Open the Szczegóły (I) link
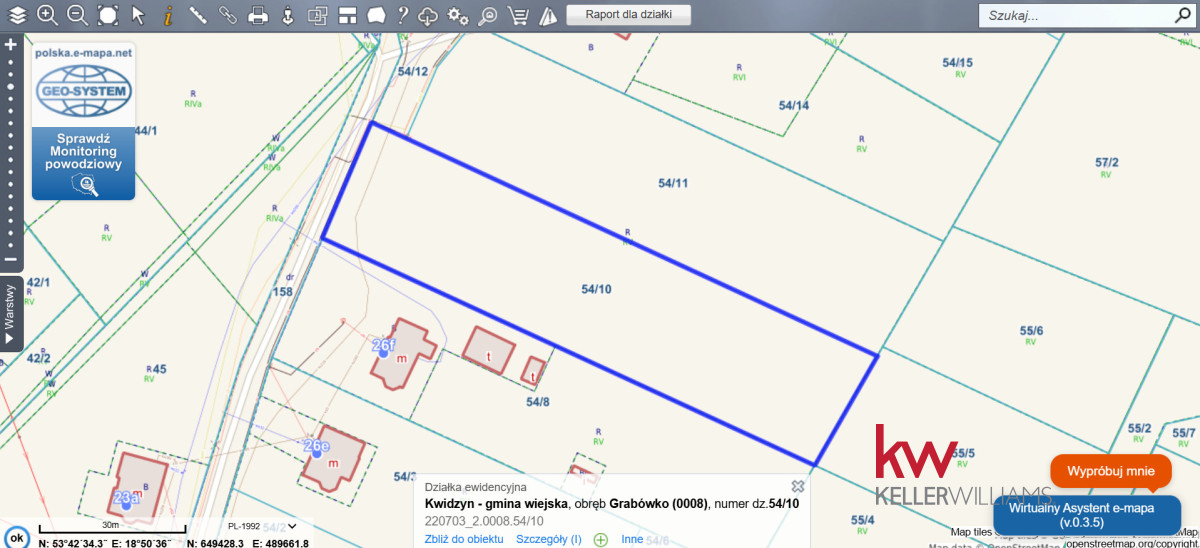The width and height of the screenshot is (1200, 548). tap(548, 540)
